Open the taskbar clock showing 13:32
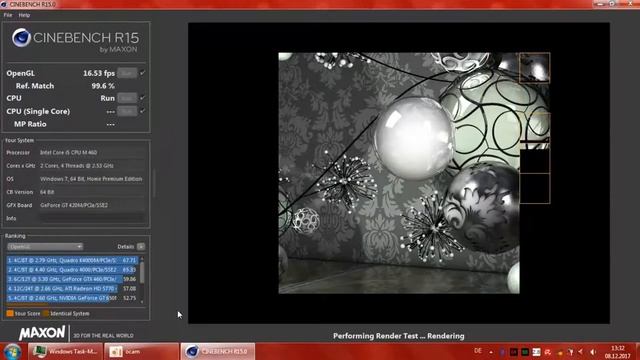 (618, 352)
